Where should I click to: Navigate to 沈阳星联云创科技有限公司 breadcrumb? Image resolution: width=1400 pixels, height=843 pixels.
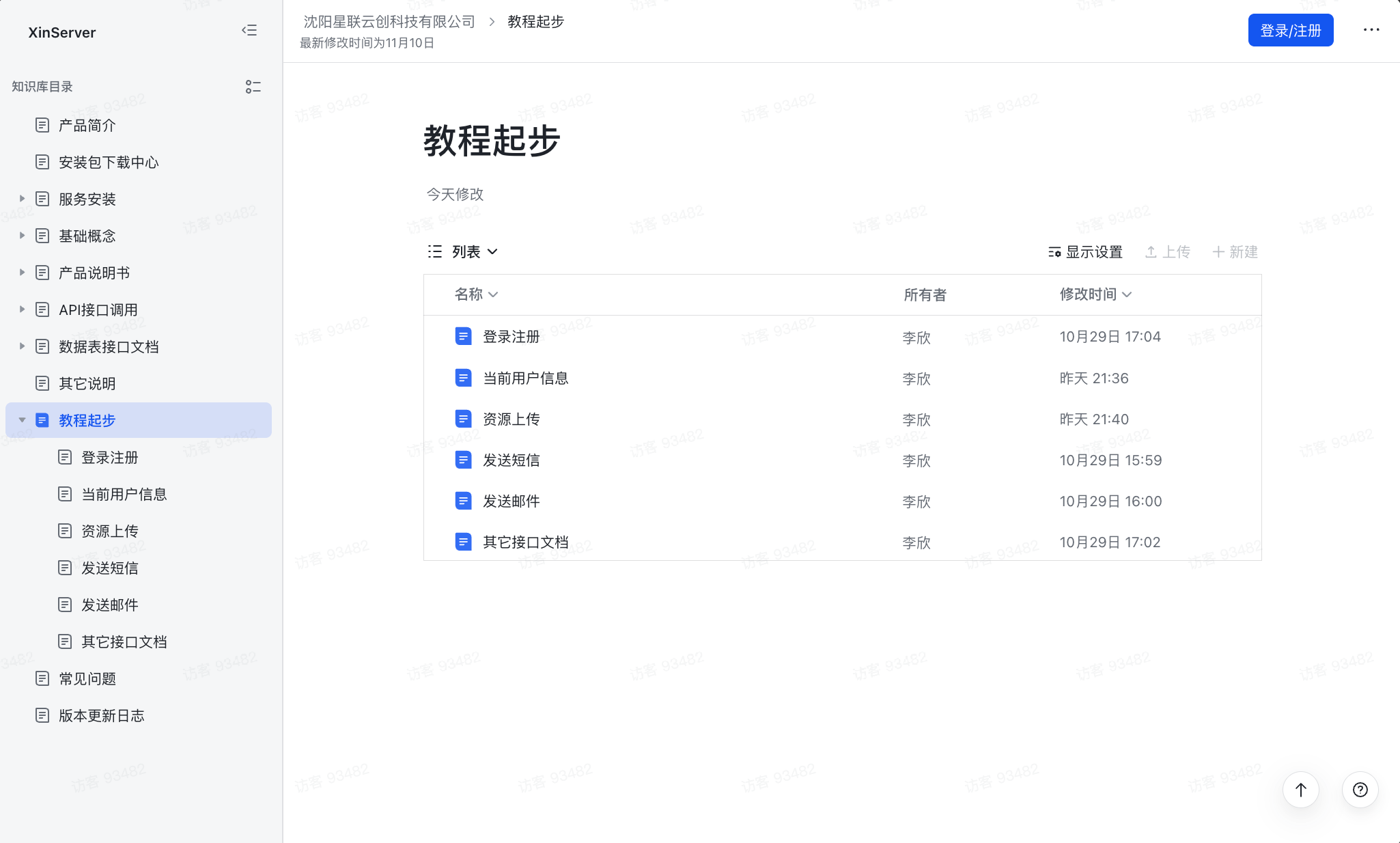pyautogui.click(x=387, y=21)
